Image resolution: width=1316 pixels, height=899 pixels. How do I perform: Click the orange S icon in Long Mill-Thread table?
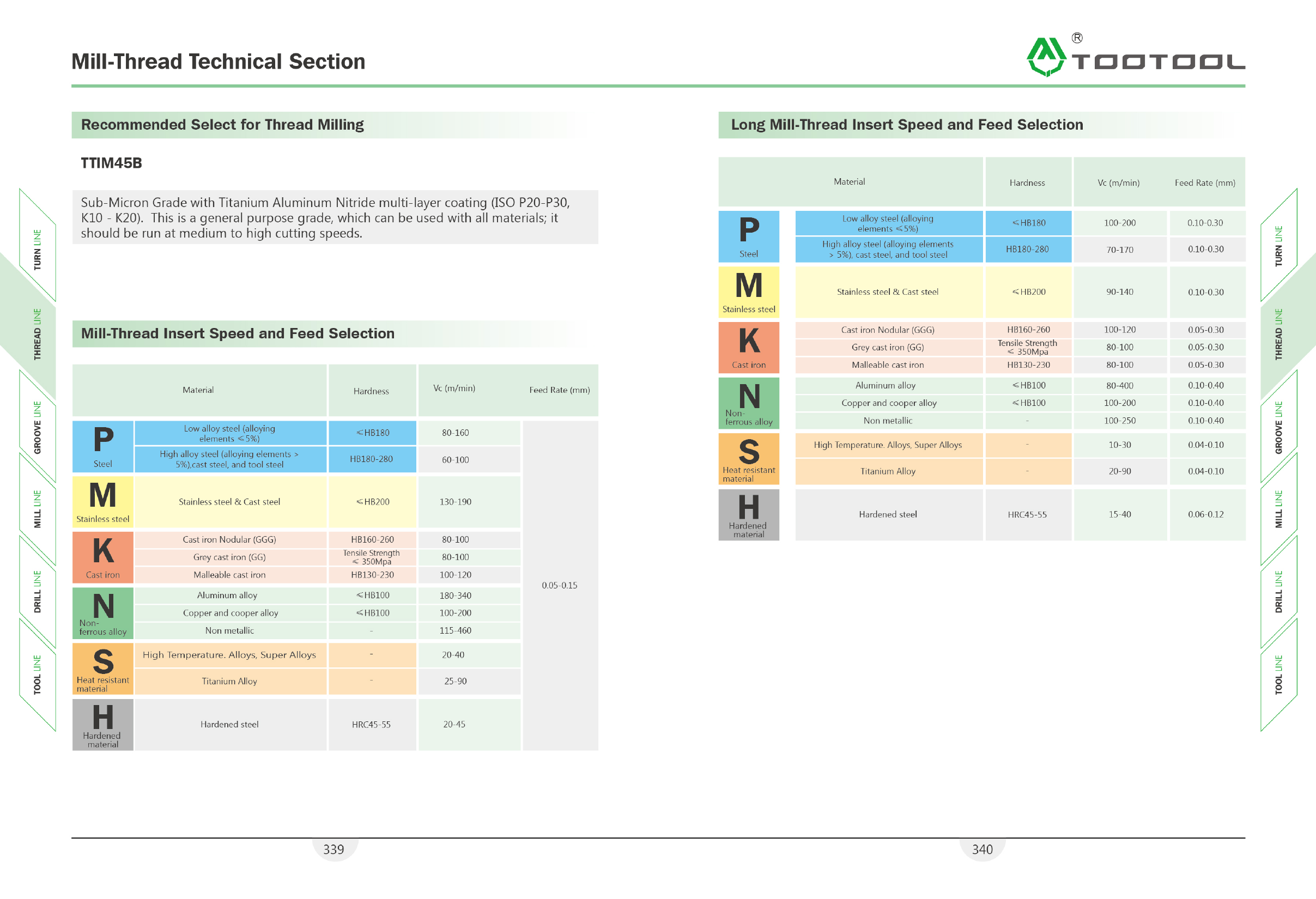pyautogui.click(x=749, y=459)
